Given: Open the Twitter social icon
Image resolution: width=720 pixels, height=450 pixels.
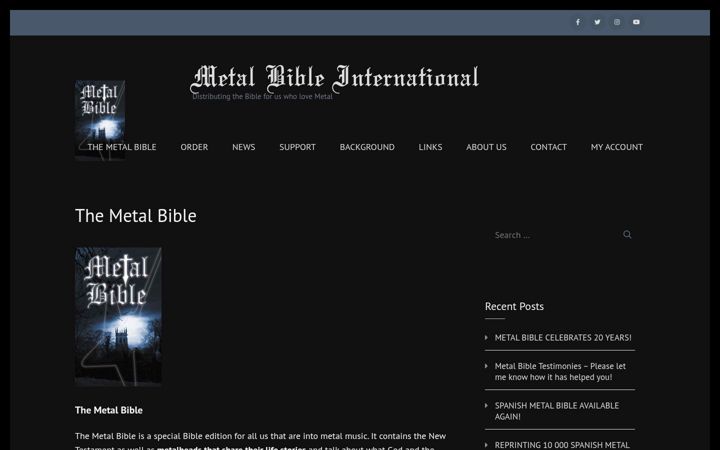Looking at the screenshot, I should click(597, 22).
